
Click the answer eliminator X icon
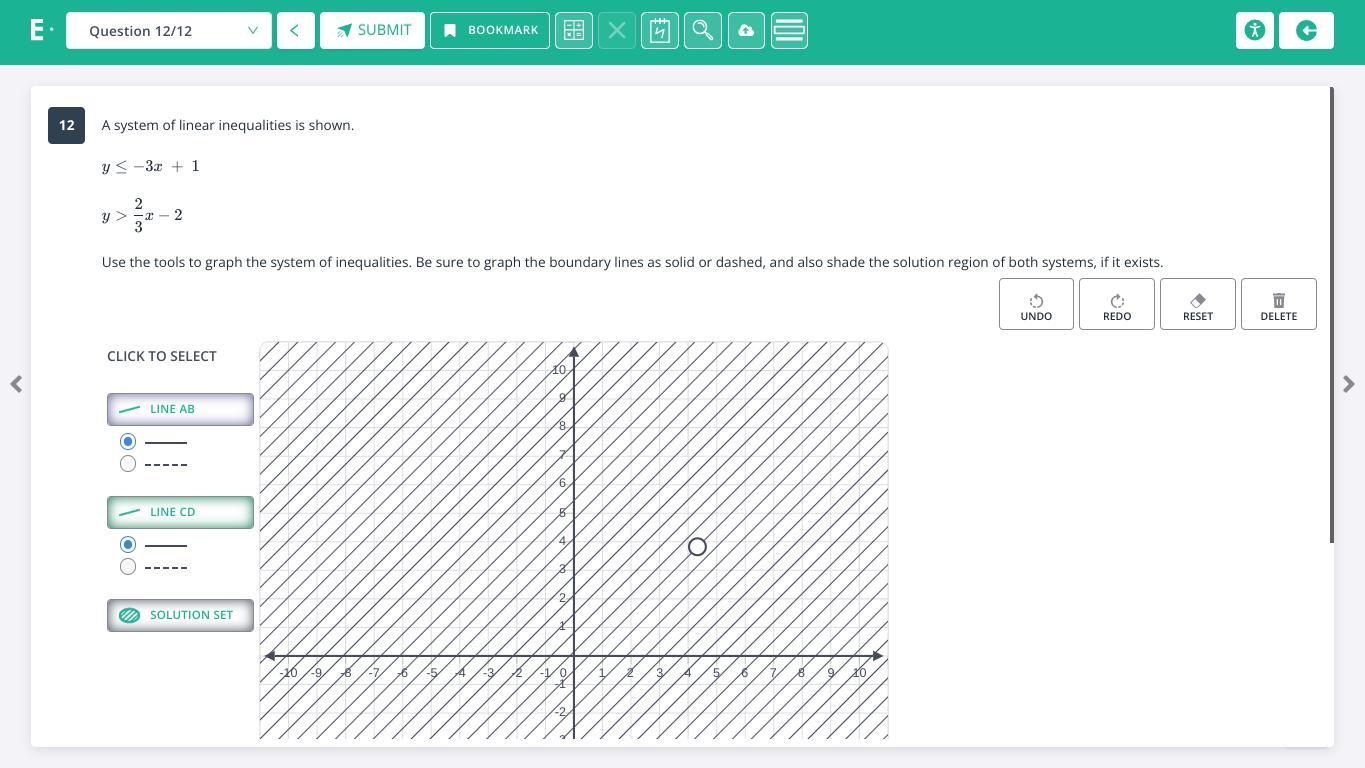pos(617,31)
